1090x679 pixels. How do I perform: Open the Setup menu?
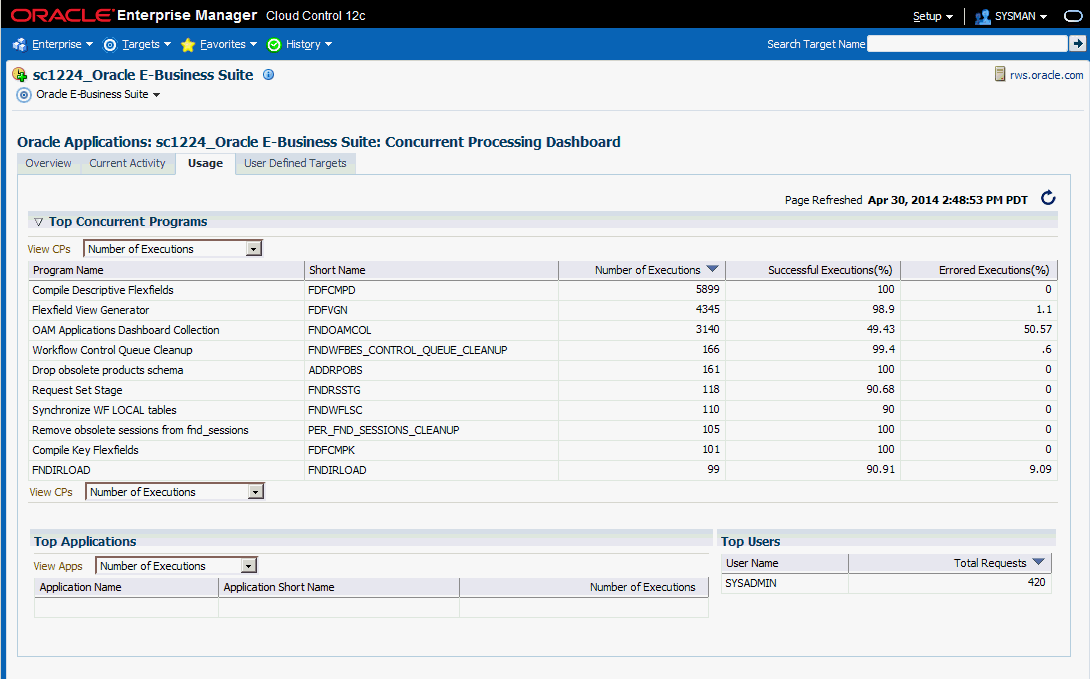tap(933, 16)
